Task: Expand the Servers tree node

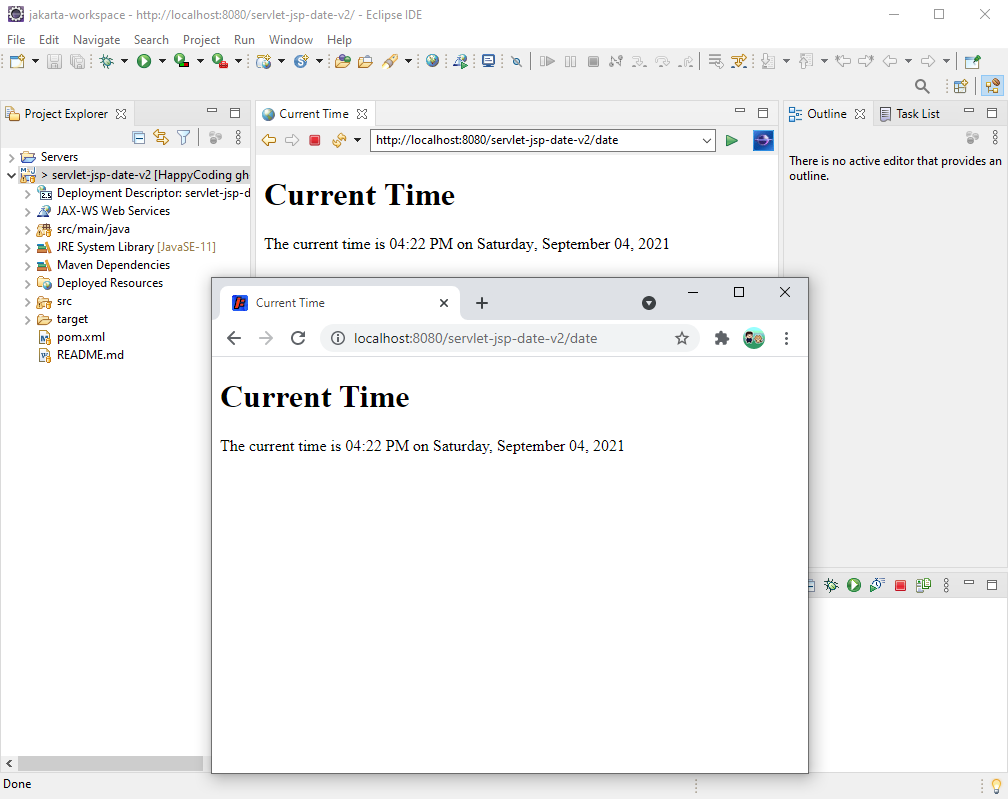Action: coord(11,157)
